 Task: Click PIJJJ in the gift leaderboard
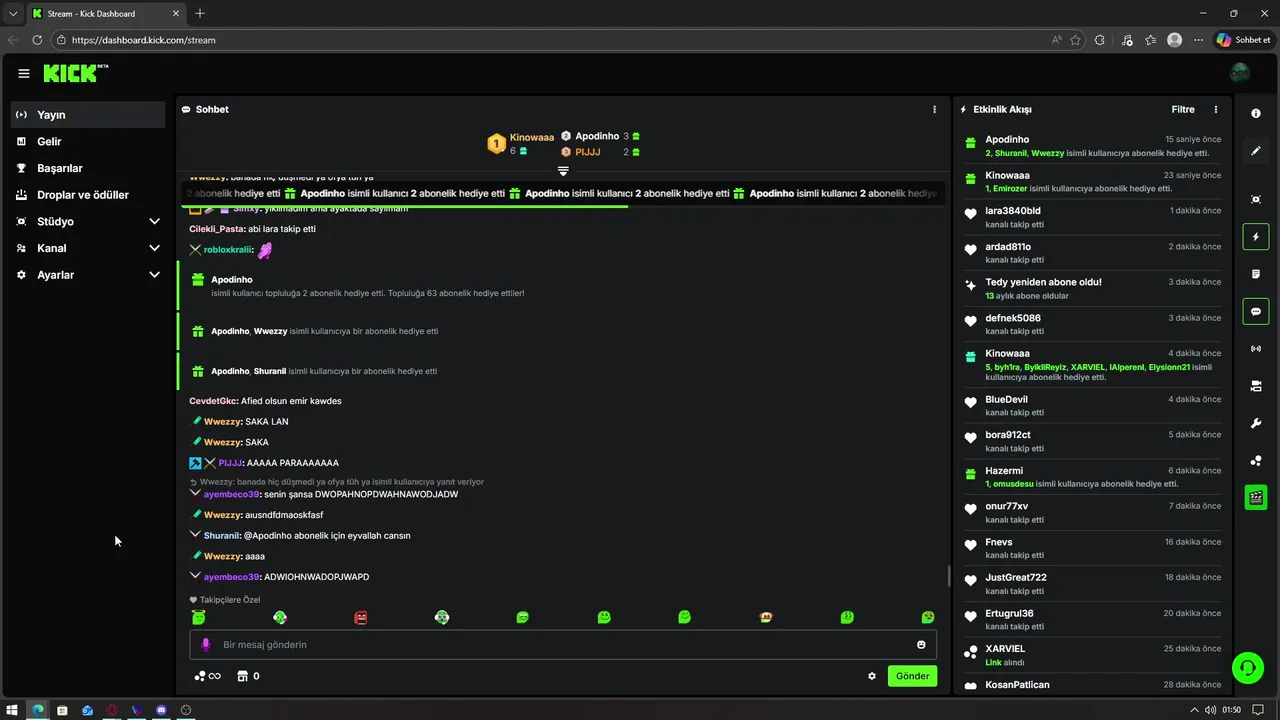pyautogui.click(x=588, y=152)
